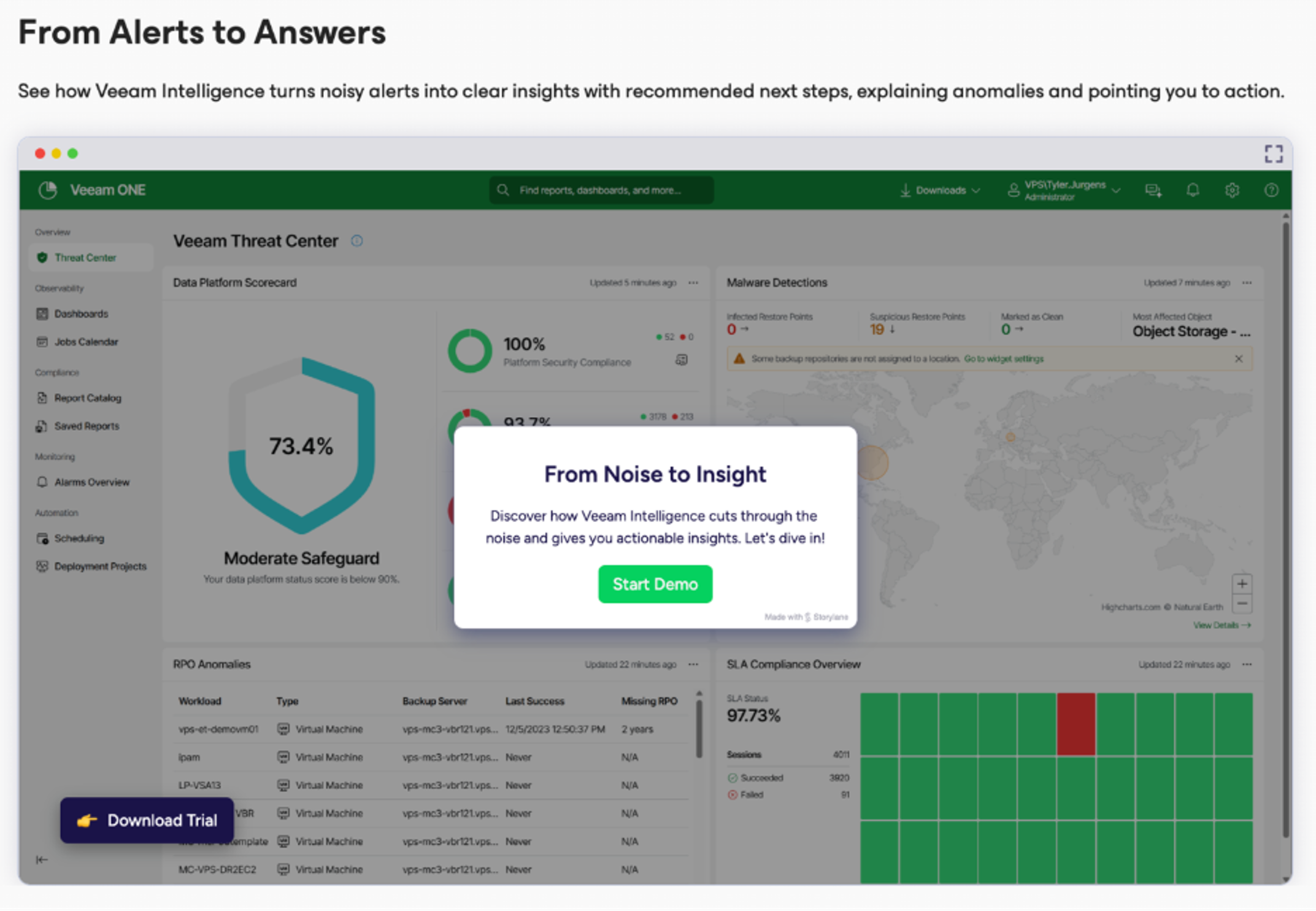
Task: Open Malware Detections widget options menu
Action: pyautogui.click(x=1247, y=283)
